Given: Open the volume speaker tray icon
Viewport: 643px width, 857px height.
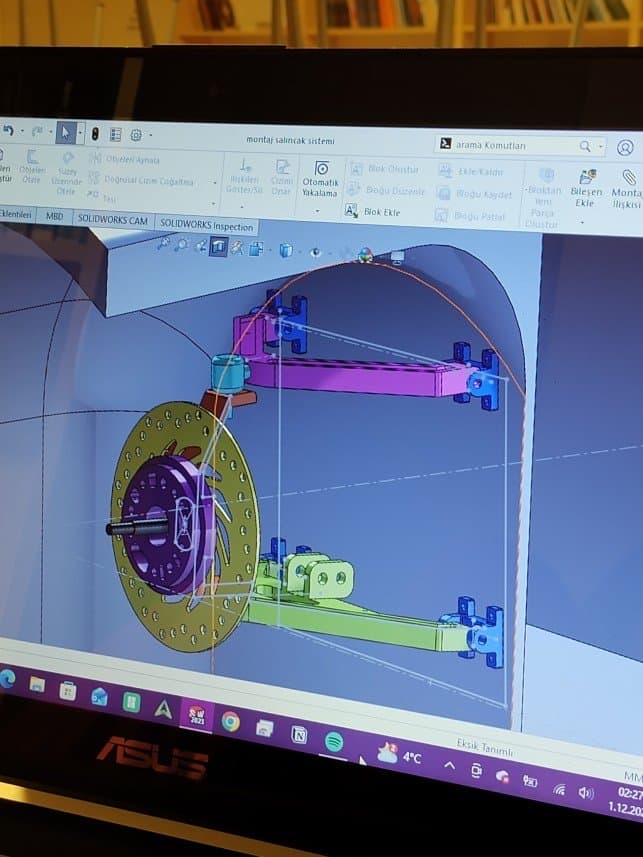Looking at the screenshot, I should (x=586, y=793).
